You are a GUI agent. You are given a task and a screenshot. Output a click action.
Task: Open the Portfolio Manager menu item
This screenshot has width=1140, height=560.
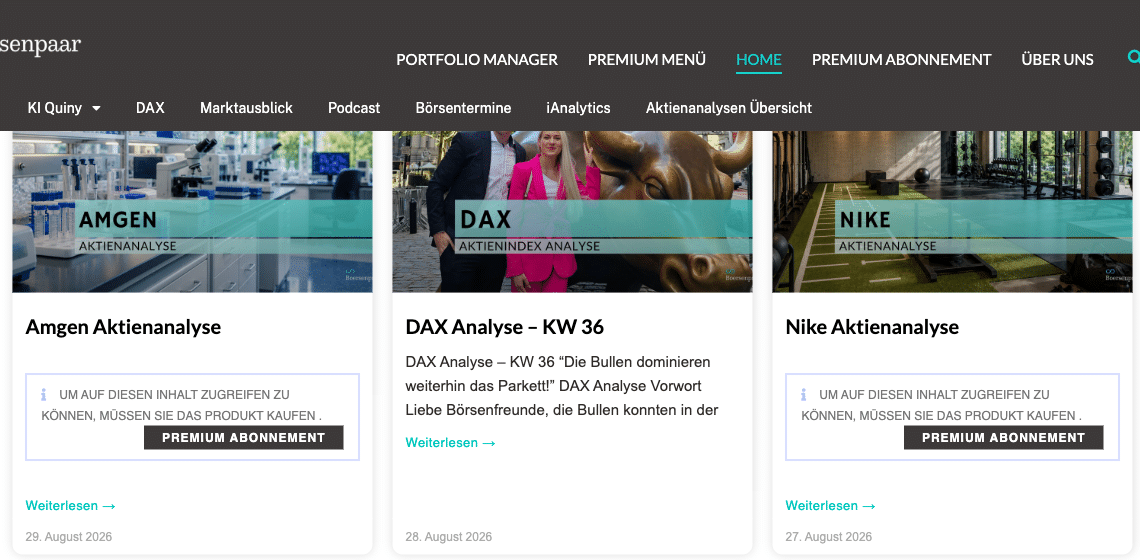pos(477,60)
